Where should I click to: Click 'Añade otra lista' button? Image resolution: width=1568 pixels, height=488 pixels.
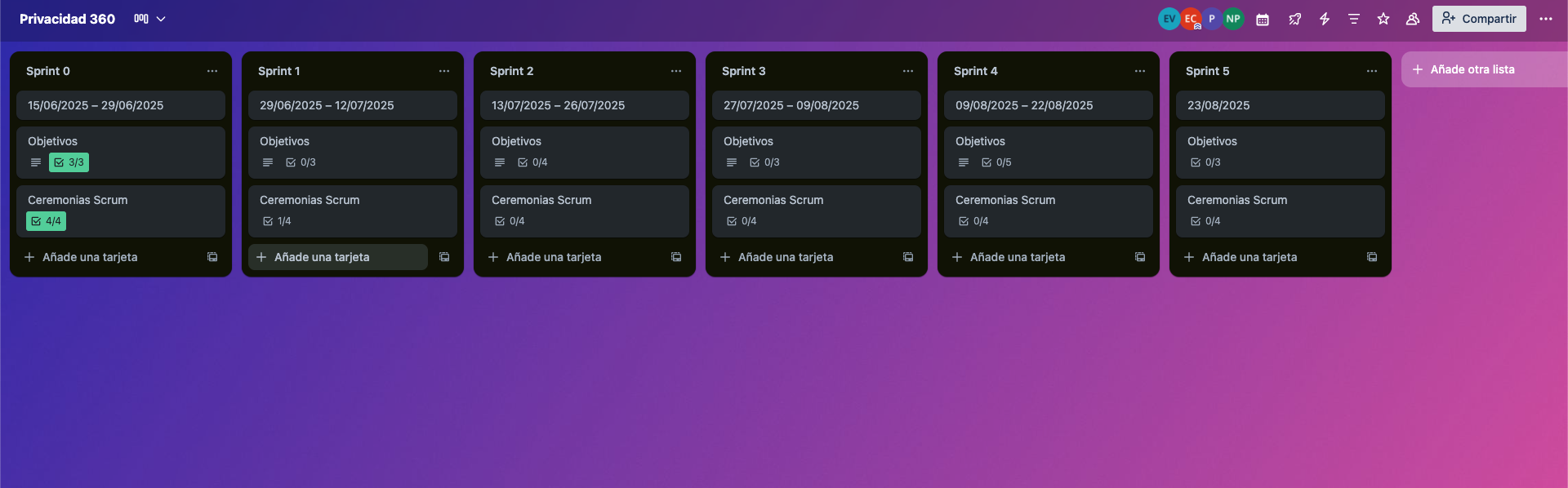(1472, 70)
